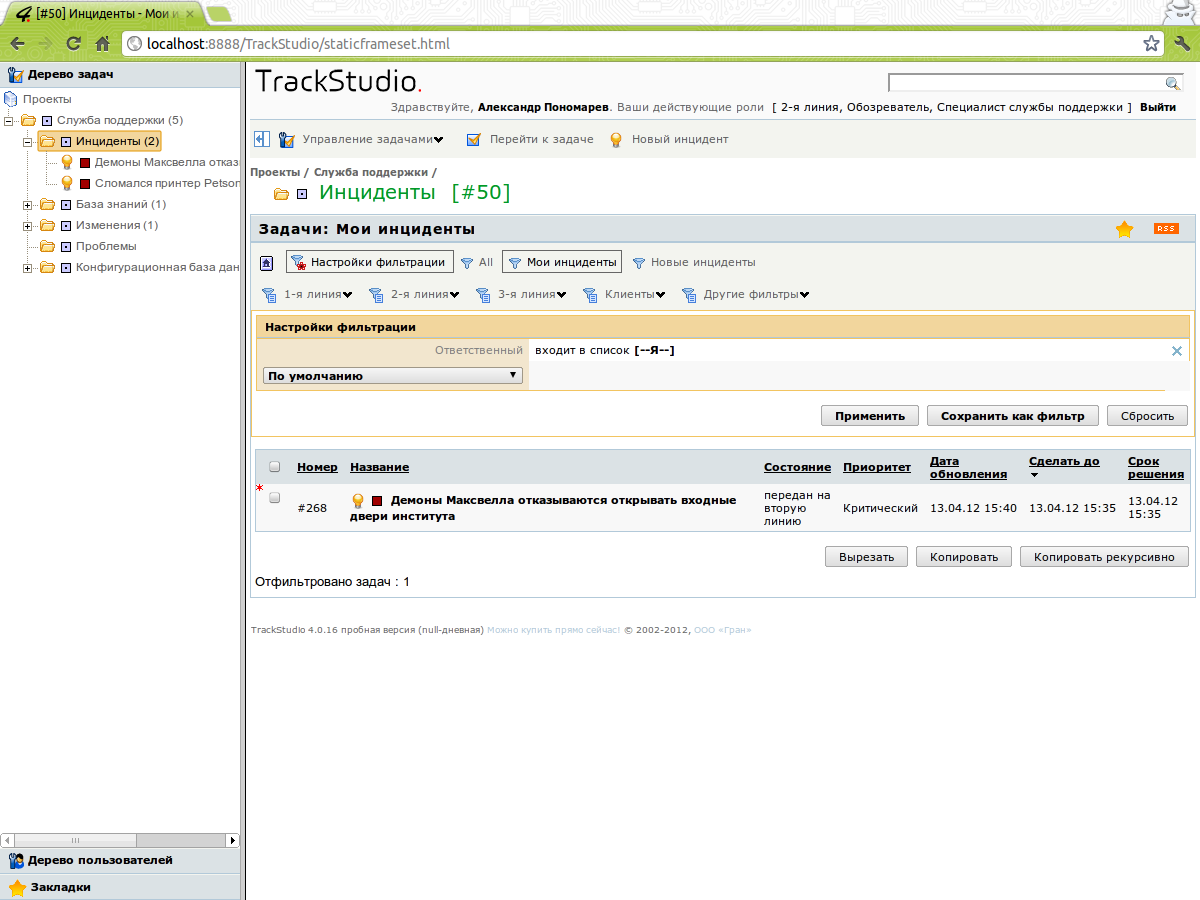Add to bookmarks with the star icon

coord(1125,229)
